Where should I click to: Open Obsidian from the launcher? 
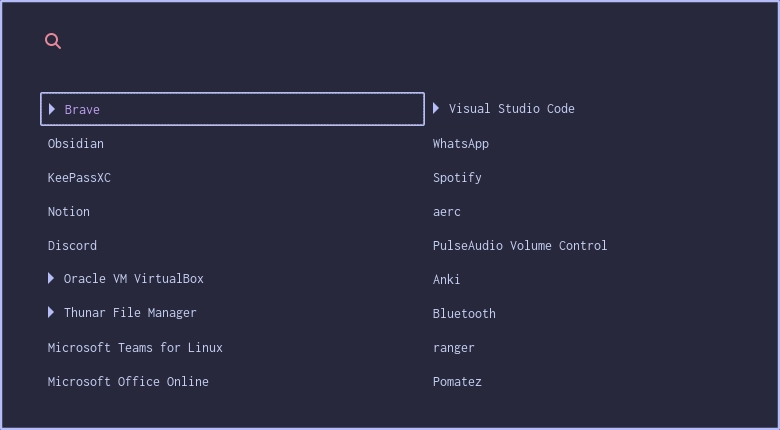pyautogui.click(x=76, y=144)
